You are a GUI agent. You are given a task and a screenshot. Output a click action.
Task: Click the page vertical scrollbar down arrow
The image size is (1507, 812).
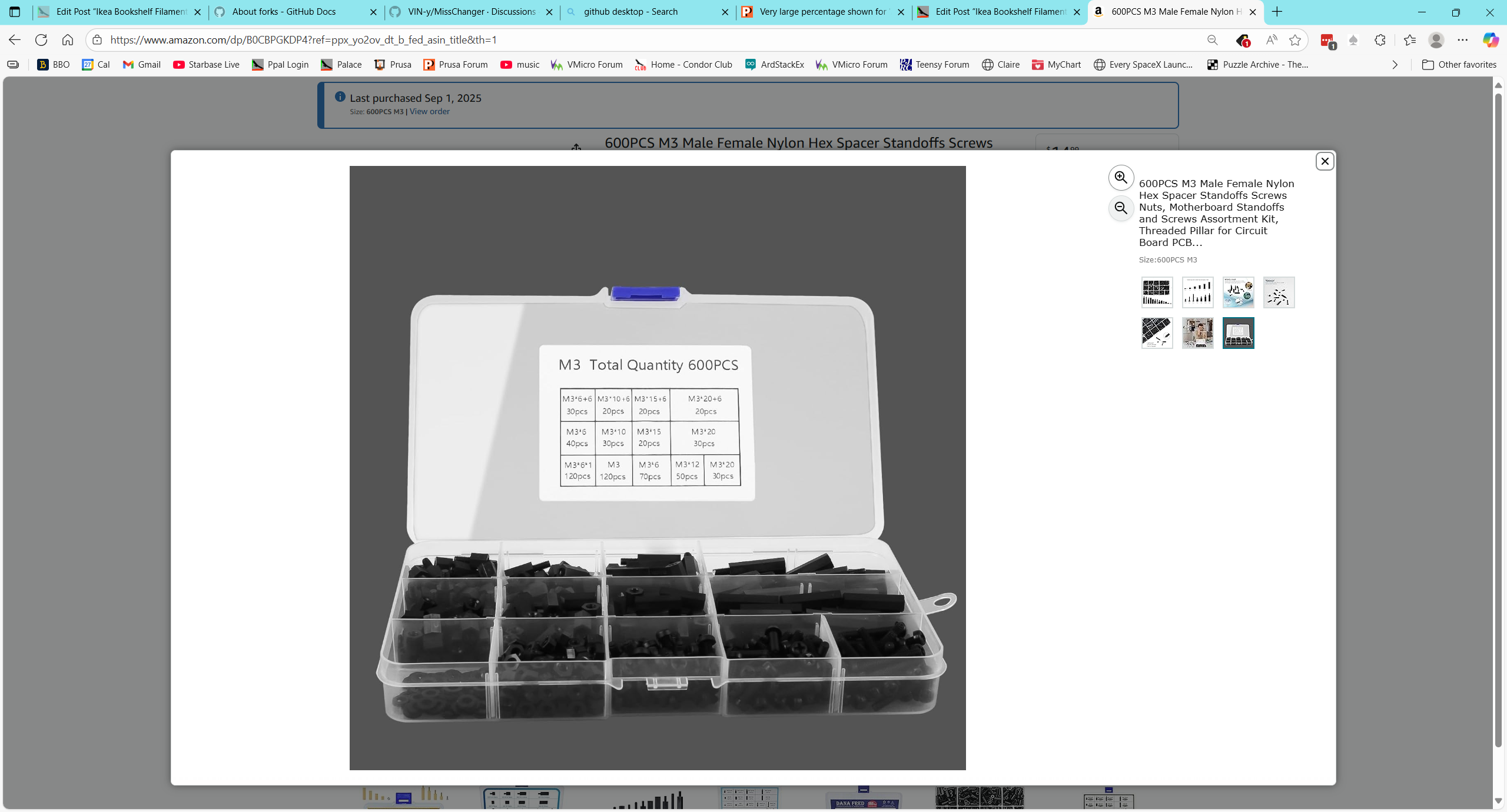[1498, 801]
